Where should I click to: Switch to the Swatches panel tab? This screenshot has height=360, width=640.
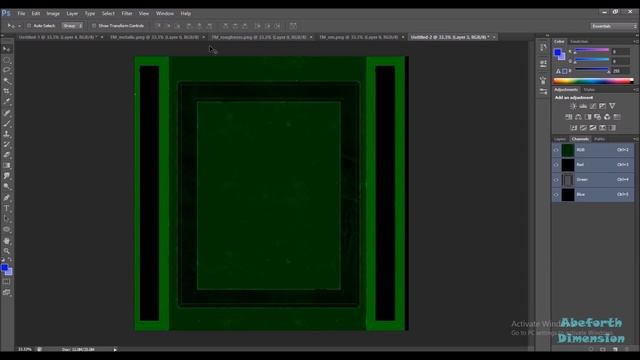tap(579, 42)
